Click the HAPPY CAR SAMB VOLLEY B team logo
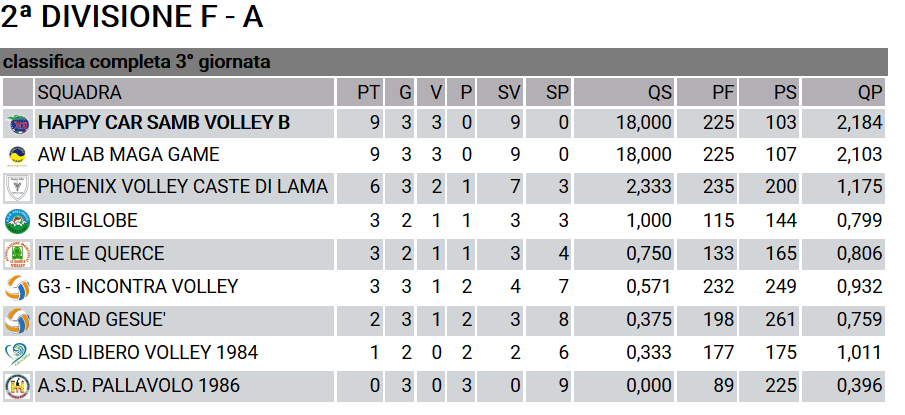Viewport: 905px width, 415px height. [17, 124]
